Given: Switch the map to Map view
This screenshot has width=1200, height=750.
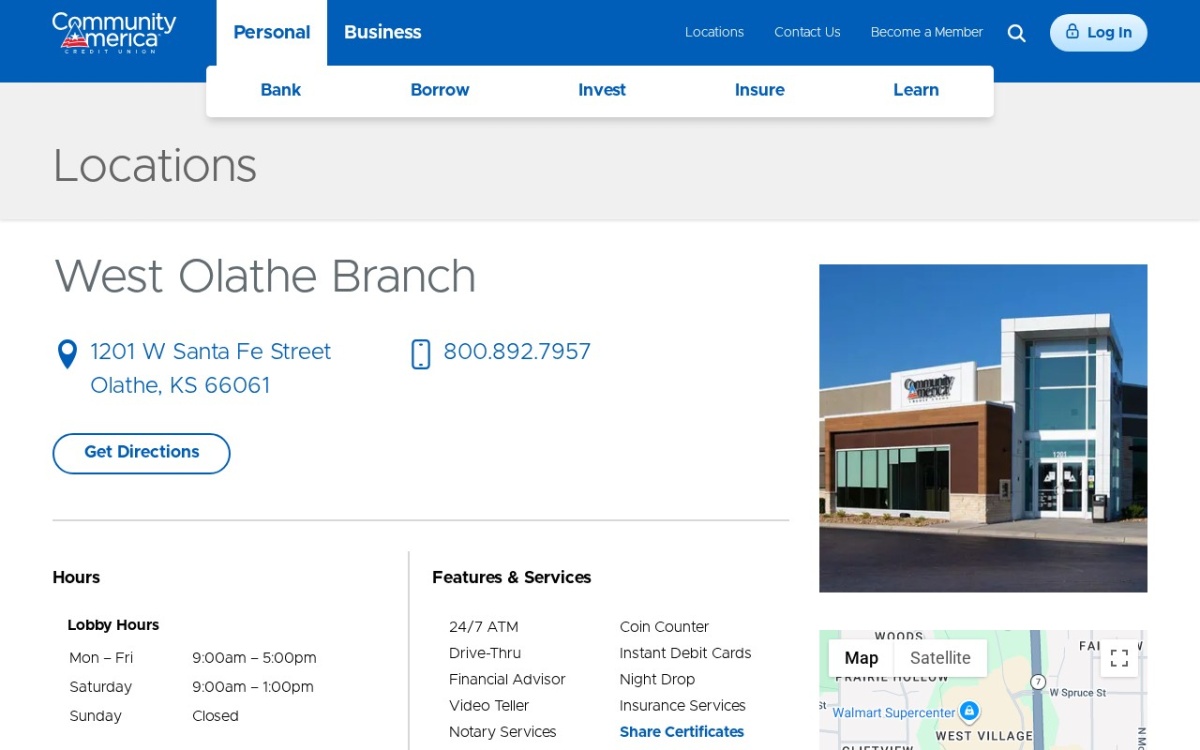Looking at the screenshot, I should [861, 658].
